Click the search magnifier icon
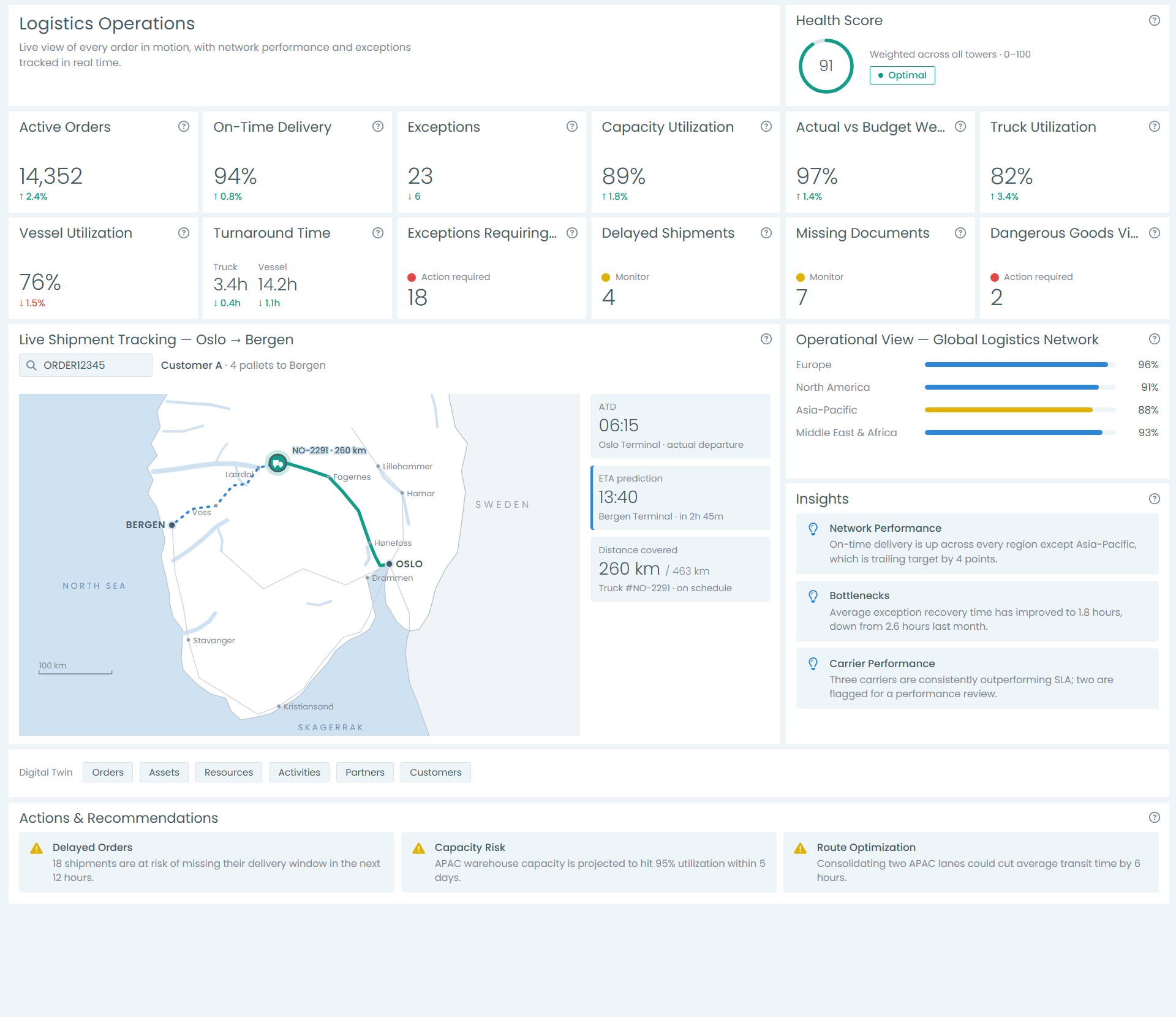The height and width of the screenshot is (1017, 1176). tap(31, 365)
